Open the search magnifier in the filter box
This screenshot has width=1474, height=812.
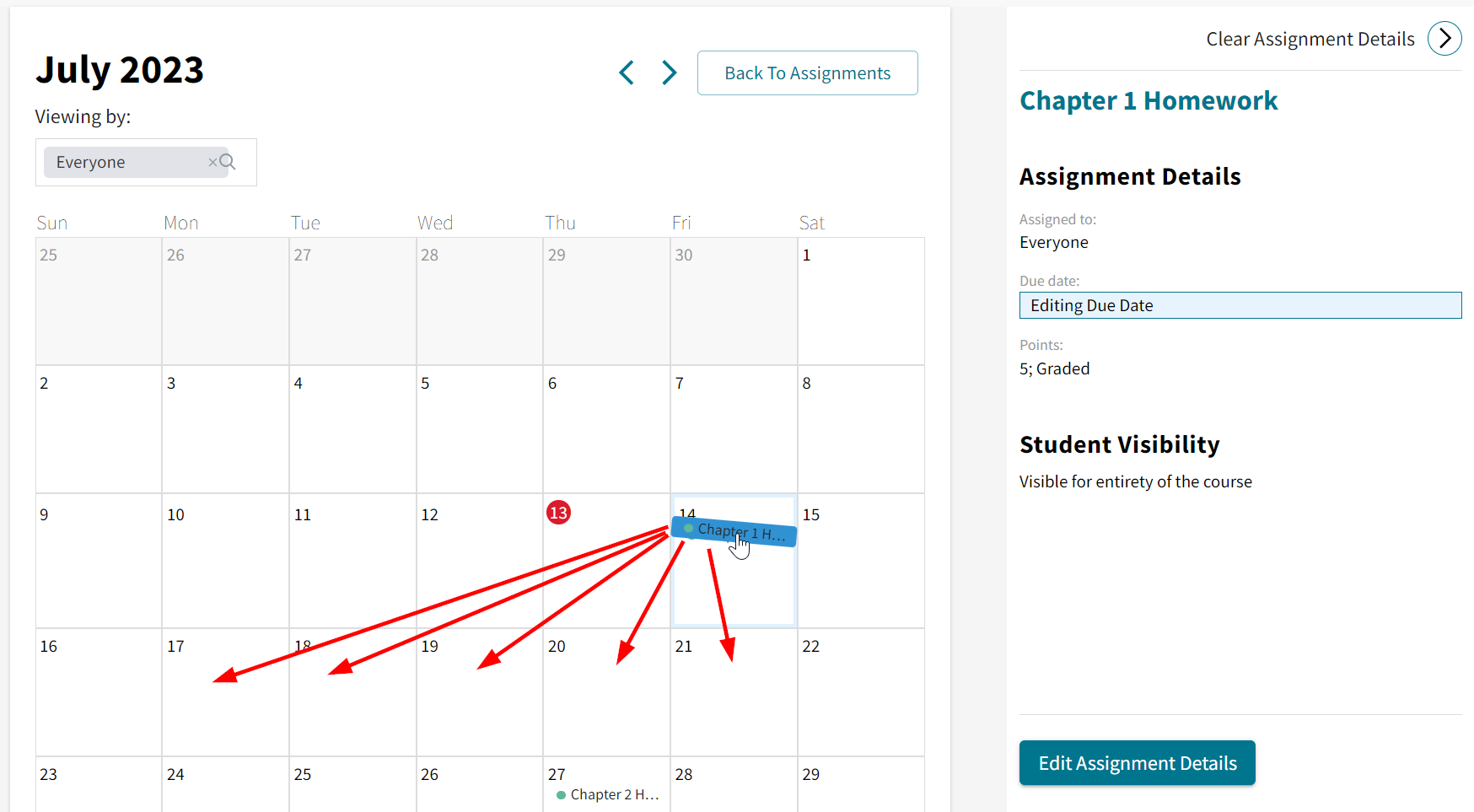(x=227, y=161)
